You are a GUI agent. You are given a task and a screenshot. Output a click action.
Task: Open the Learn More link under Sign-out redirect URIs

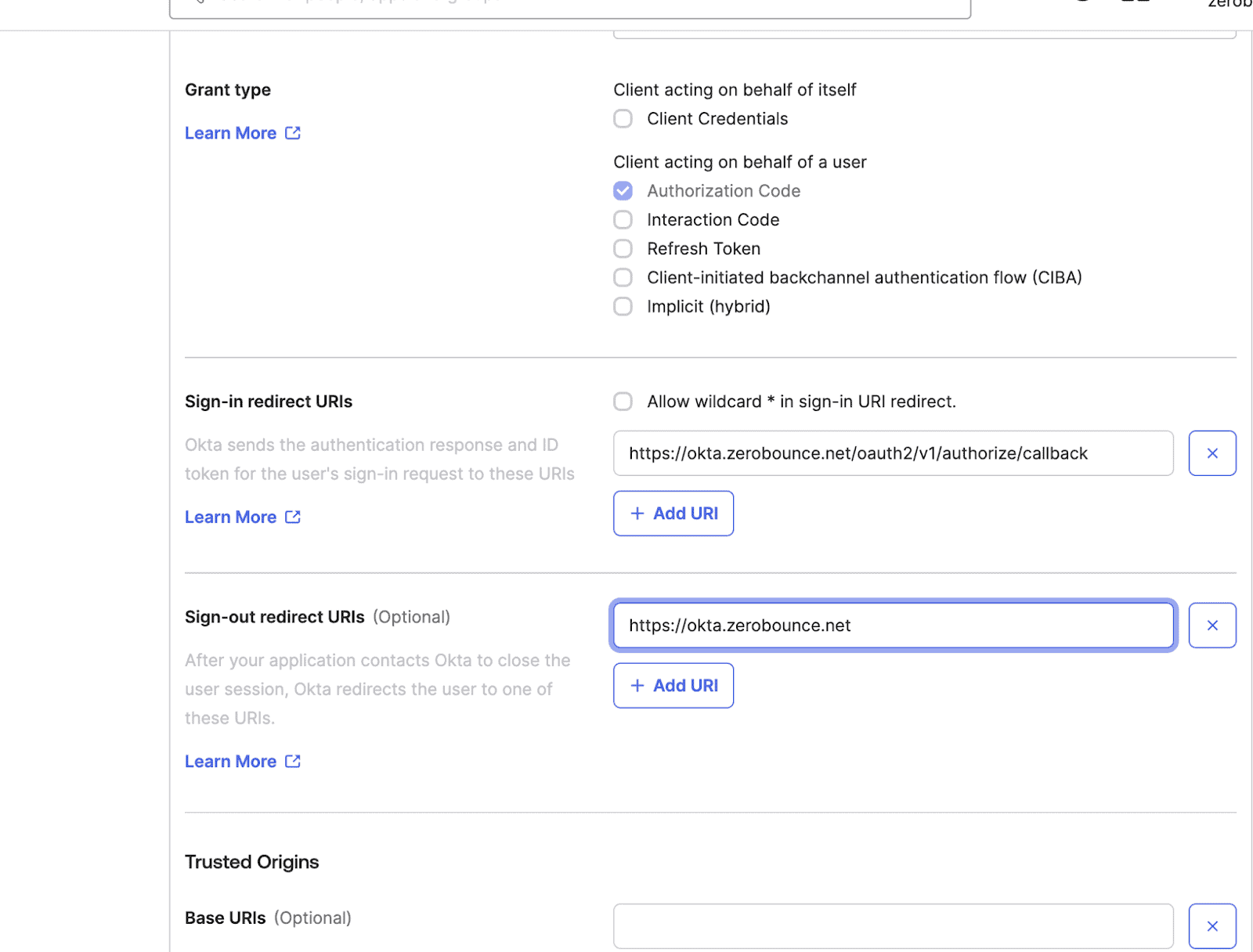[x=231, y=761]
